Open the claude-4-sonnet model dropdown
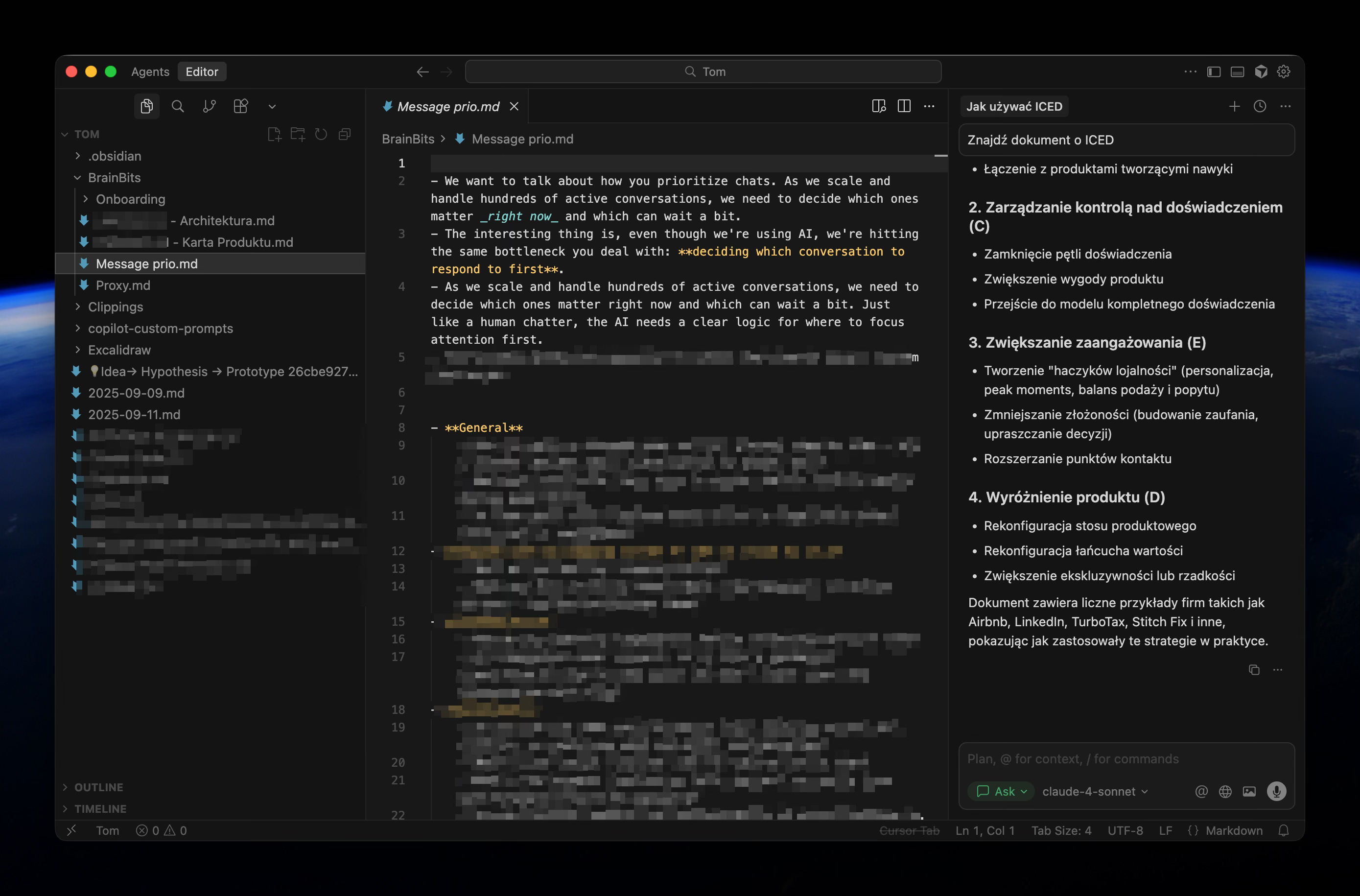 point(1094,791)
